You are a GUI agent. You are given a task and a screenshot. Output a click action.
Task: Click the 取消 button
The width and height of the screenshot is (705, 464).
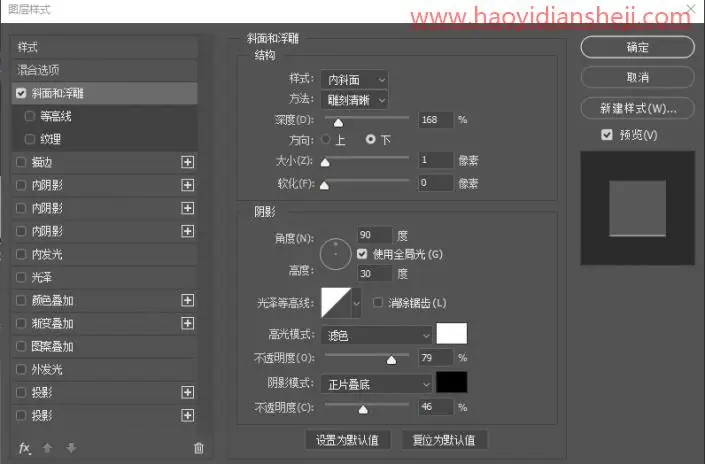[638, 77]
